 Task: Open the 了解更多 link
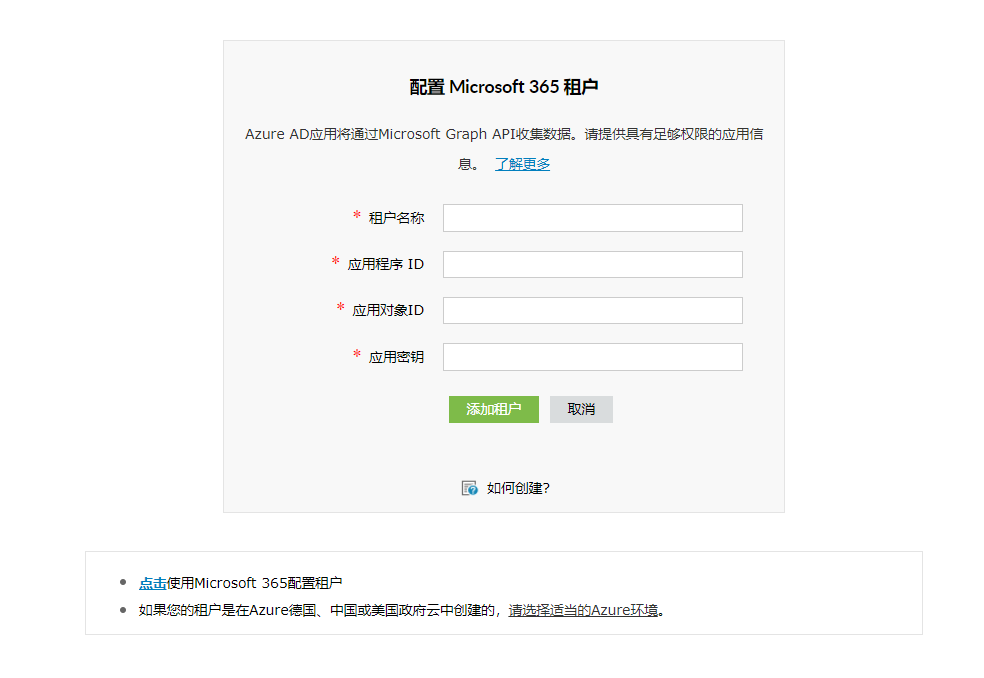[522, 164]
